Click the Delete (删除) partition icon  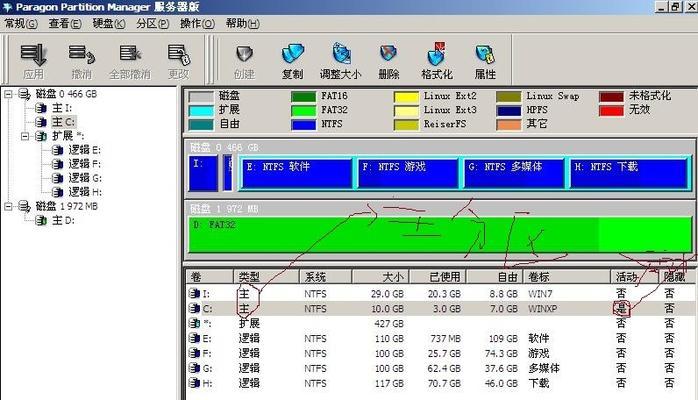click(x=389, y=54)
